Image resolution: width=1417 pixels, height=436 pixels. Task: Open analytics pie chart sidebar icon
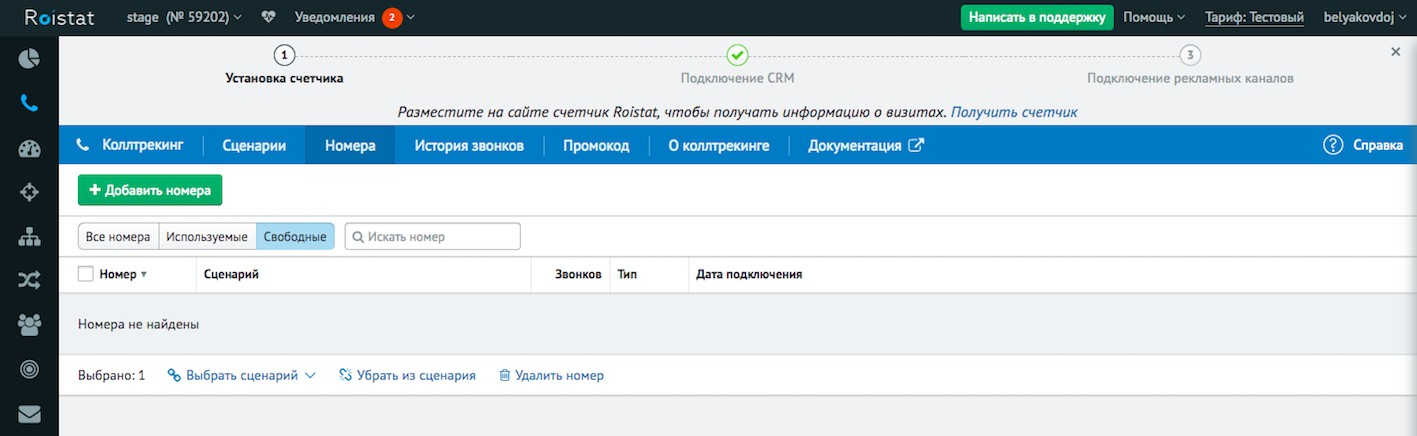[29, 58]
